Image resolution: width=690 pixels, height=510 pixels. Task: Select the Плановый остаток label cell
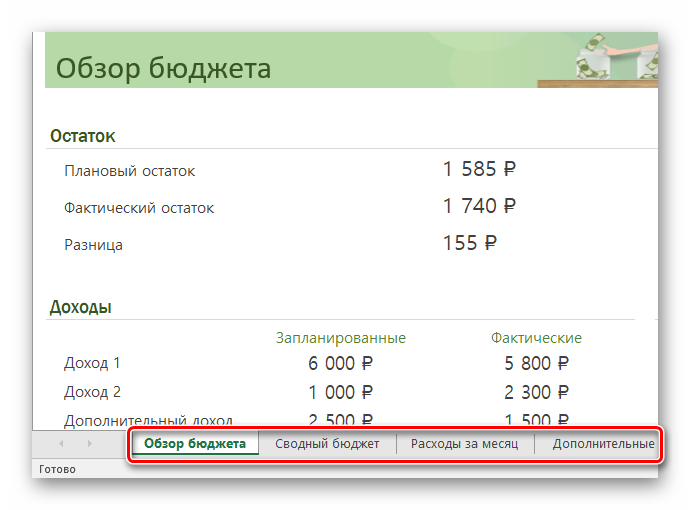tap(129, 171)
